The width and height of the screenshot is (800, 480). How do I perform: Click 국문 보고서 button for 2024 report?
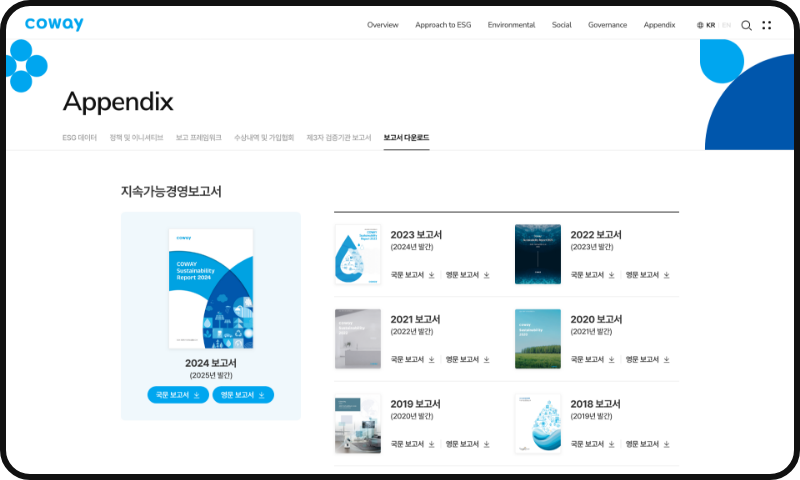pyautogui.click(x=178, y=395)
